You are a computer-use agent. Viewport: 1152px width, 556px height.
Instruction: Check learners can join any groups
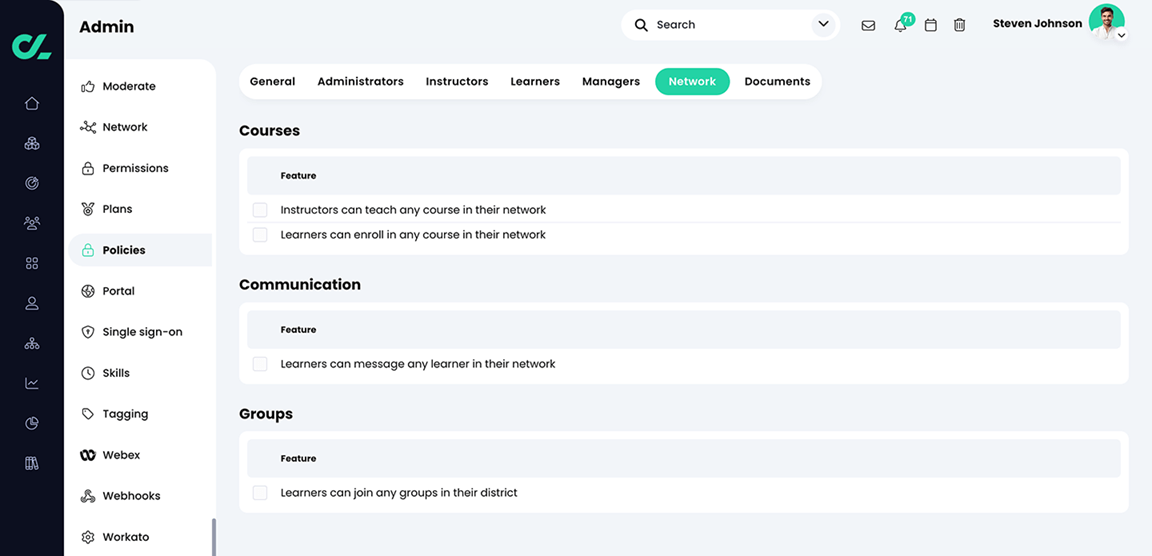pyautogui.click(x=260, y=493)
